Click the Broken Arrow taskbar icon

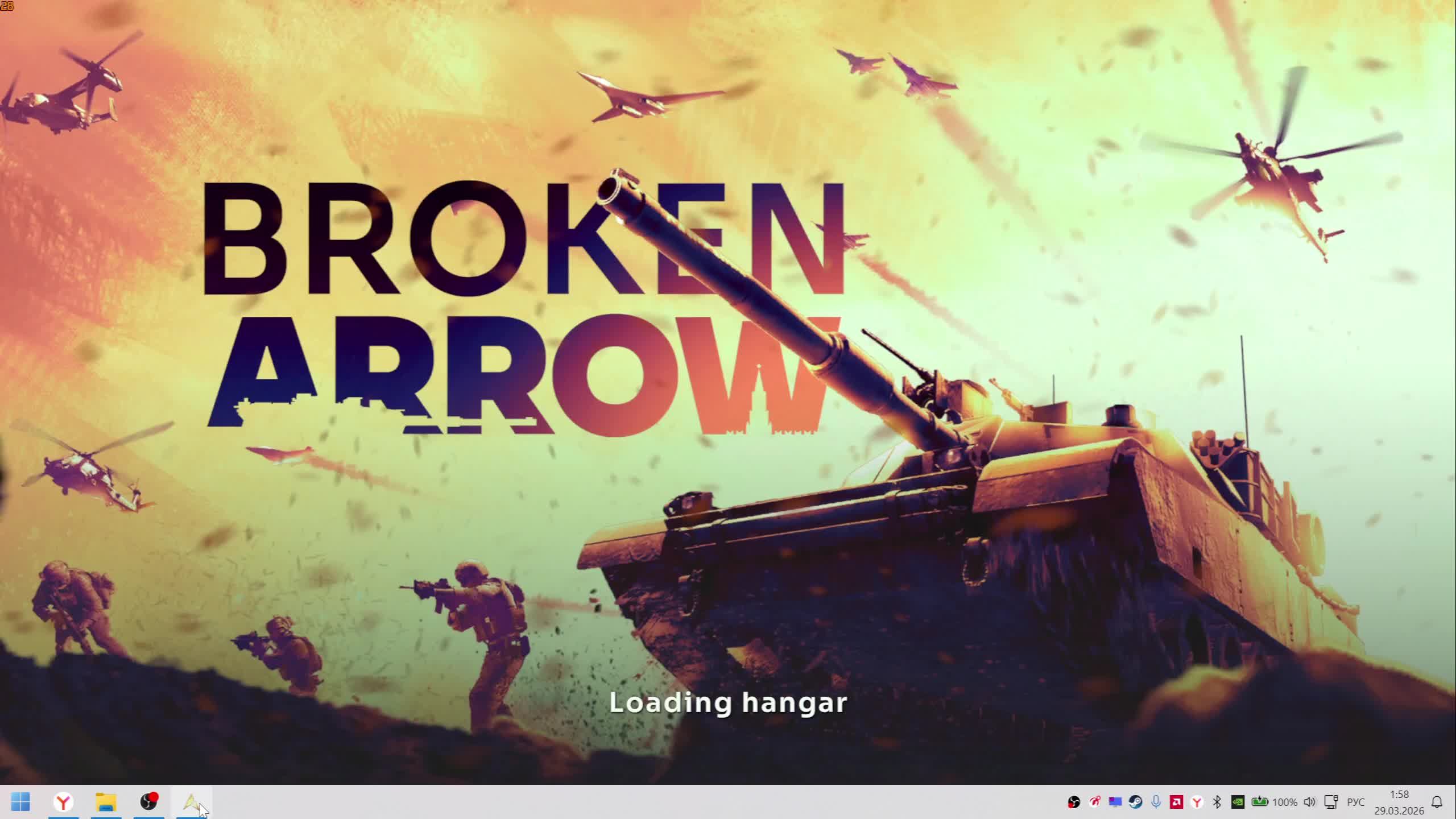(191, 802)
